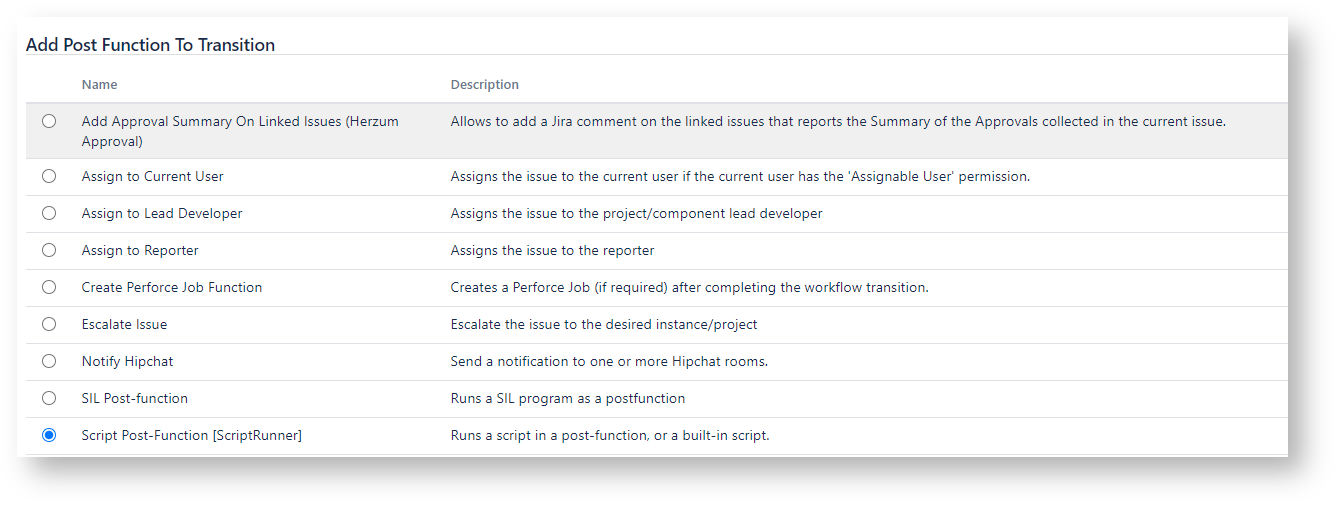Click the selected Script Post-Function radio button
The image size is (1336, 505).
[x=49, y=435]
